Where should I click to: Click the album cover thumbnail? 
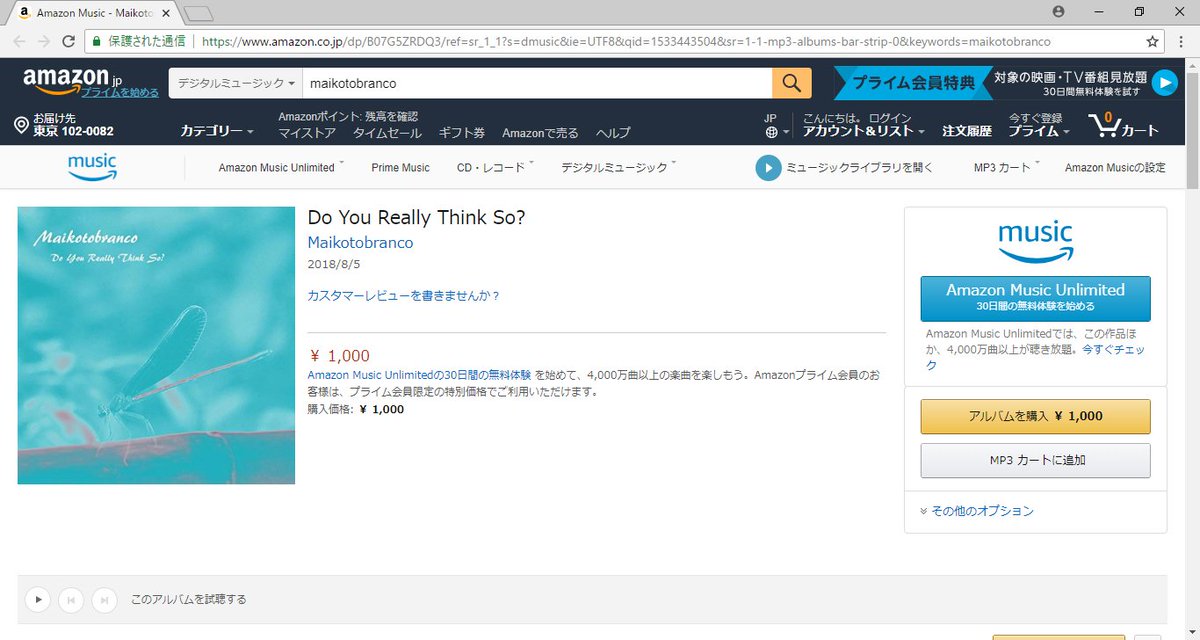[x=156, y=346]
